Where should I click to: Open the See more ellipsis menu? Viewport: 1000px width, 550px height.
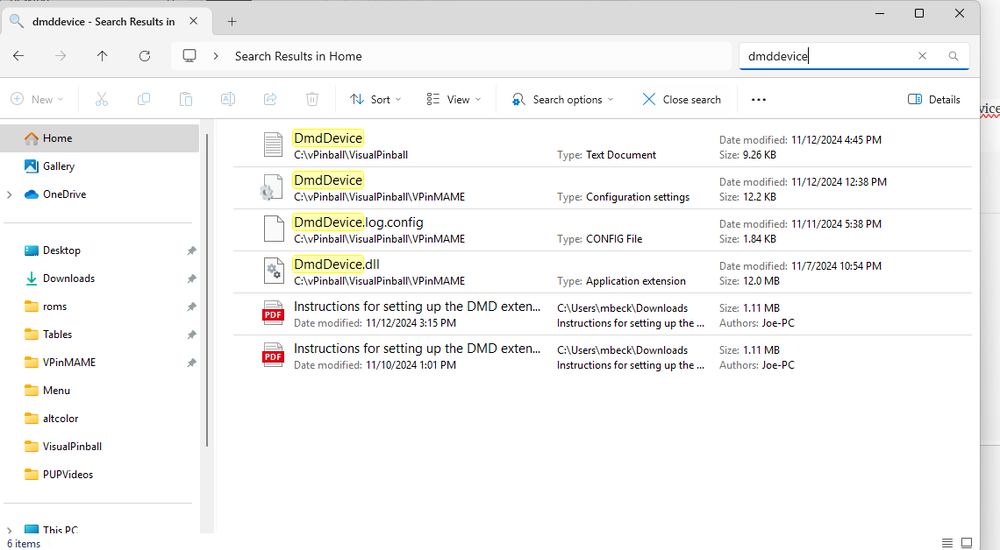(x=758, y=100)
